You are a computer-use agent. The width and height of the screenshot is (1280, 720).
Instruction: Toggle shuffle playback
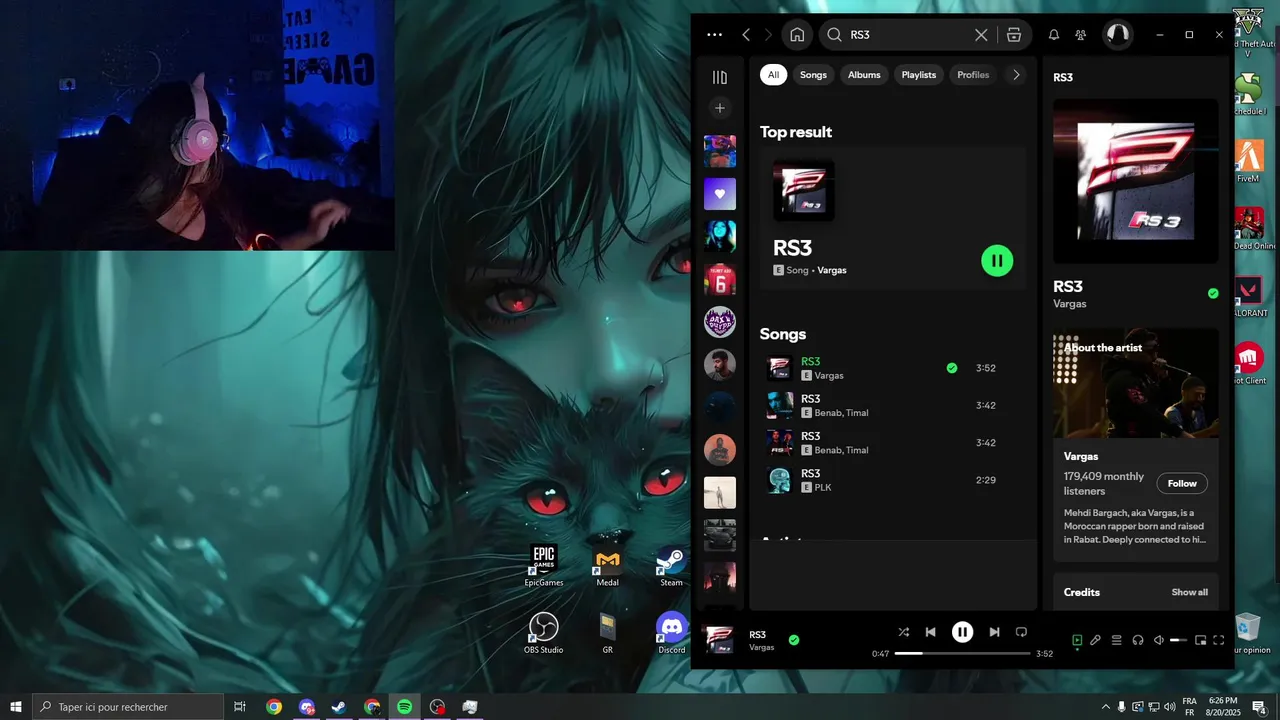(x=904, y=632)
